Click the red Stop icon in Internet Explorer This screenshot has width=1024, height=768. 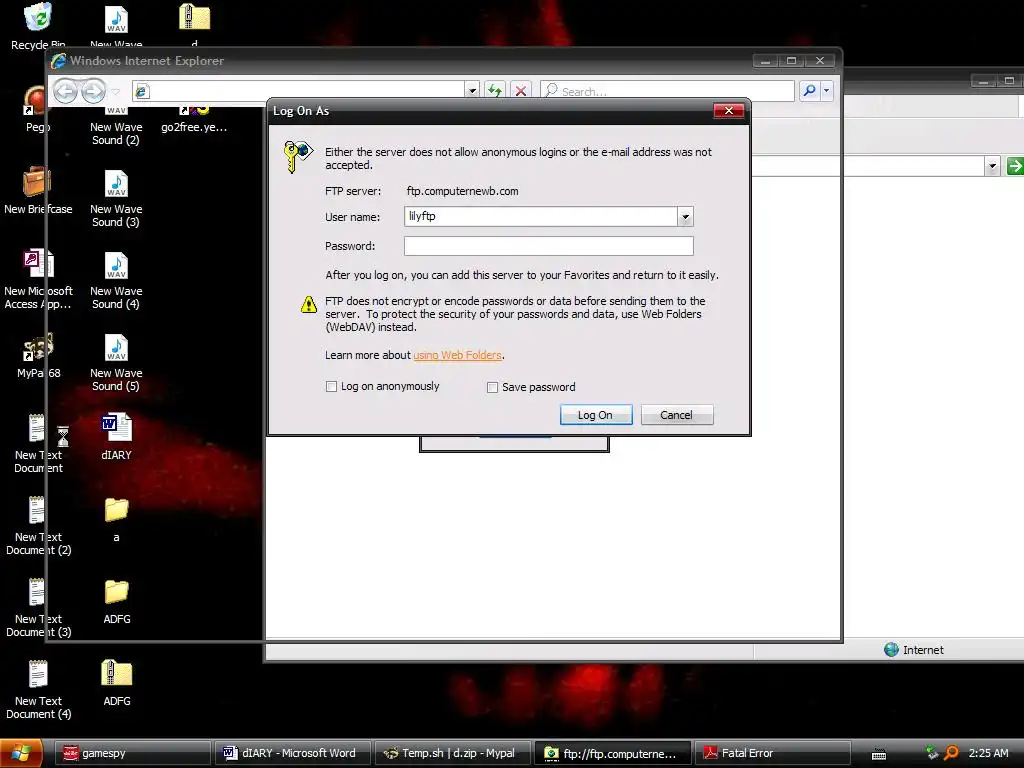click(520, 91)
